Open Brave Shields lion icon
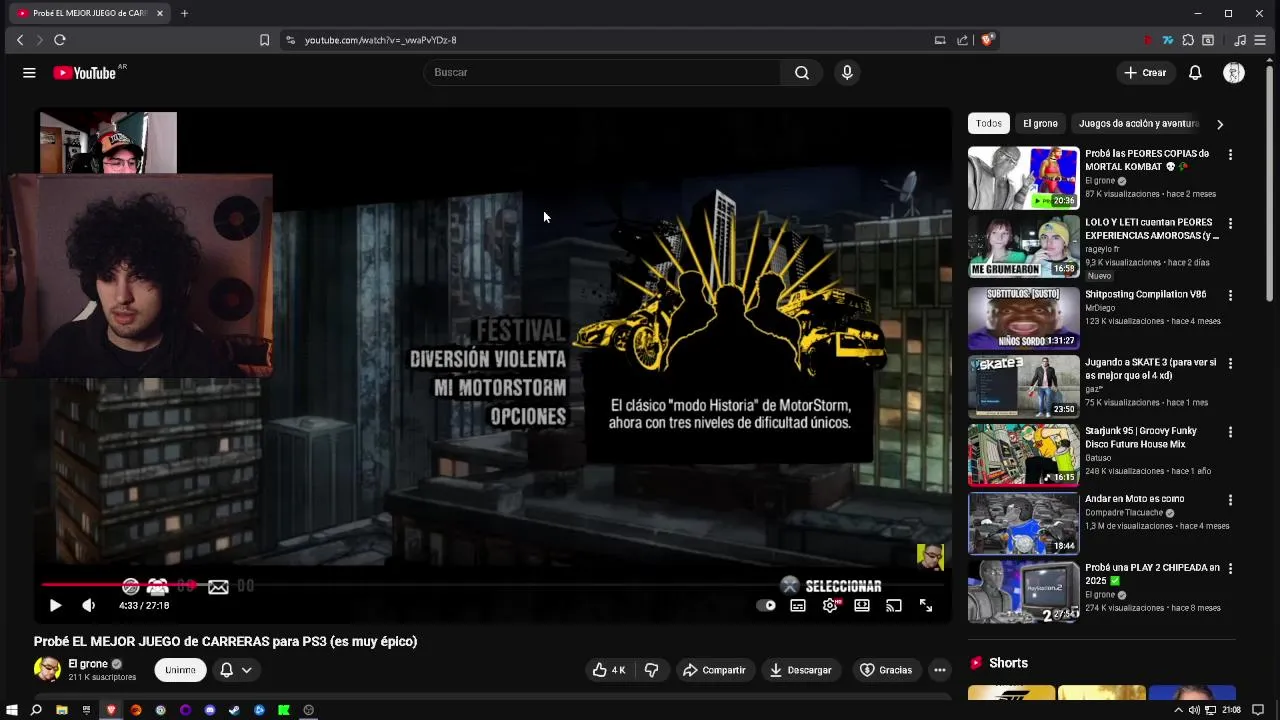1280x720 pixels. [x=987, y=40]
